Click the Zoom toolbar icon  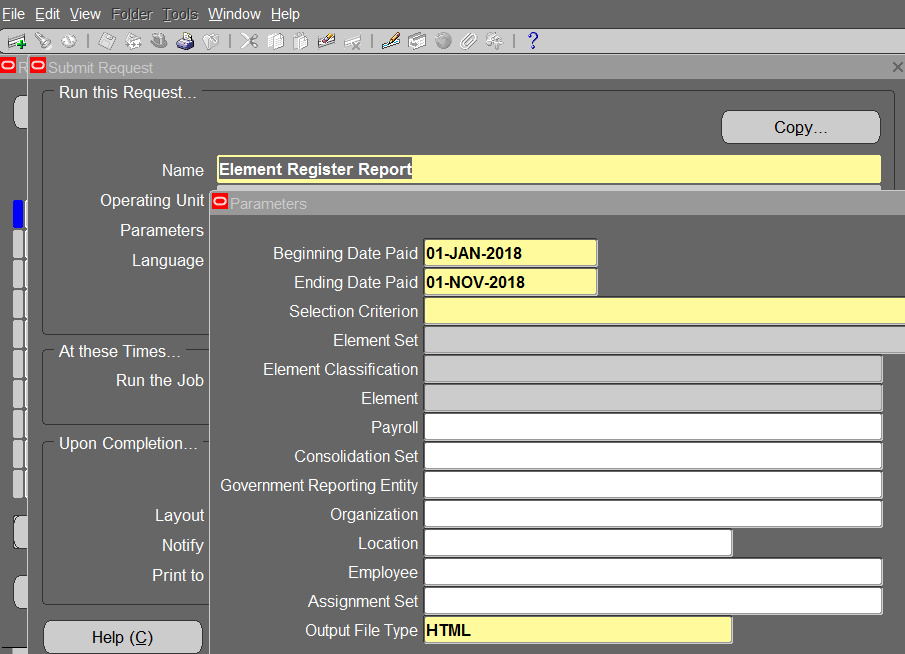click(417, 41)
